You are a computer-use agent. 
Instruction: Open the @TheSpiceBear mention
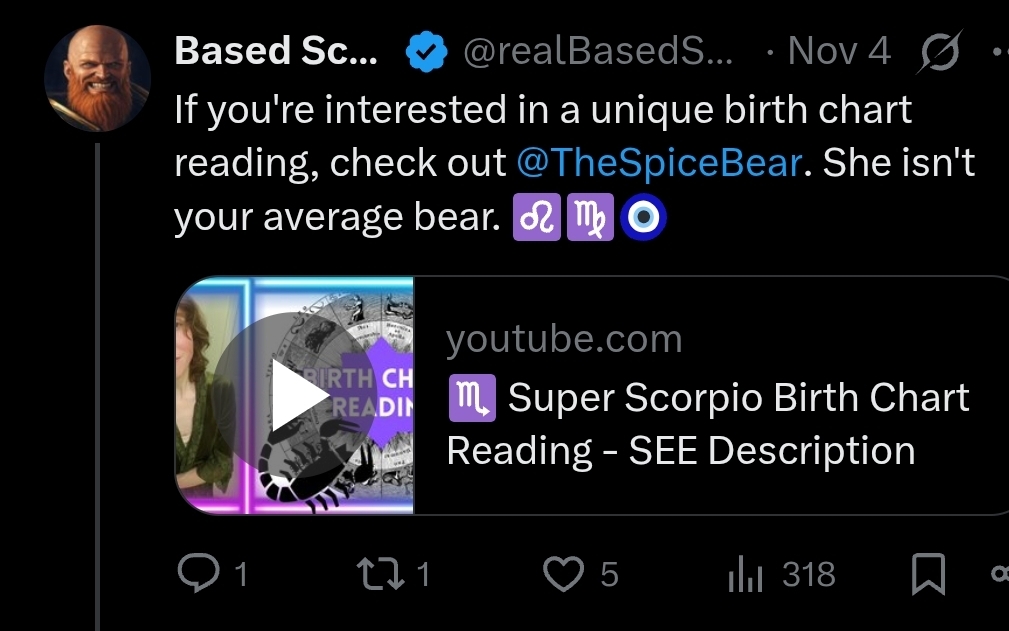pyautogui.click(x=659, y=164)
